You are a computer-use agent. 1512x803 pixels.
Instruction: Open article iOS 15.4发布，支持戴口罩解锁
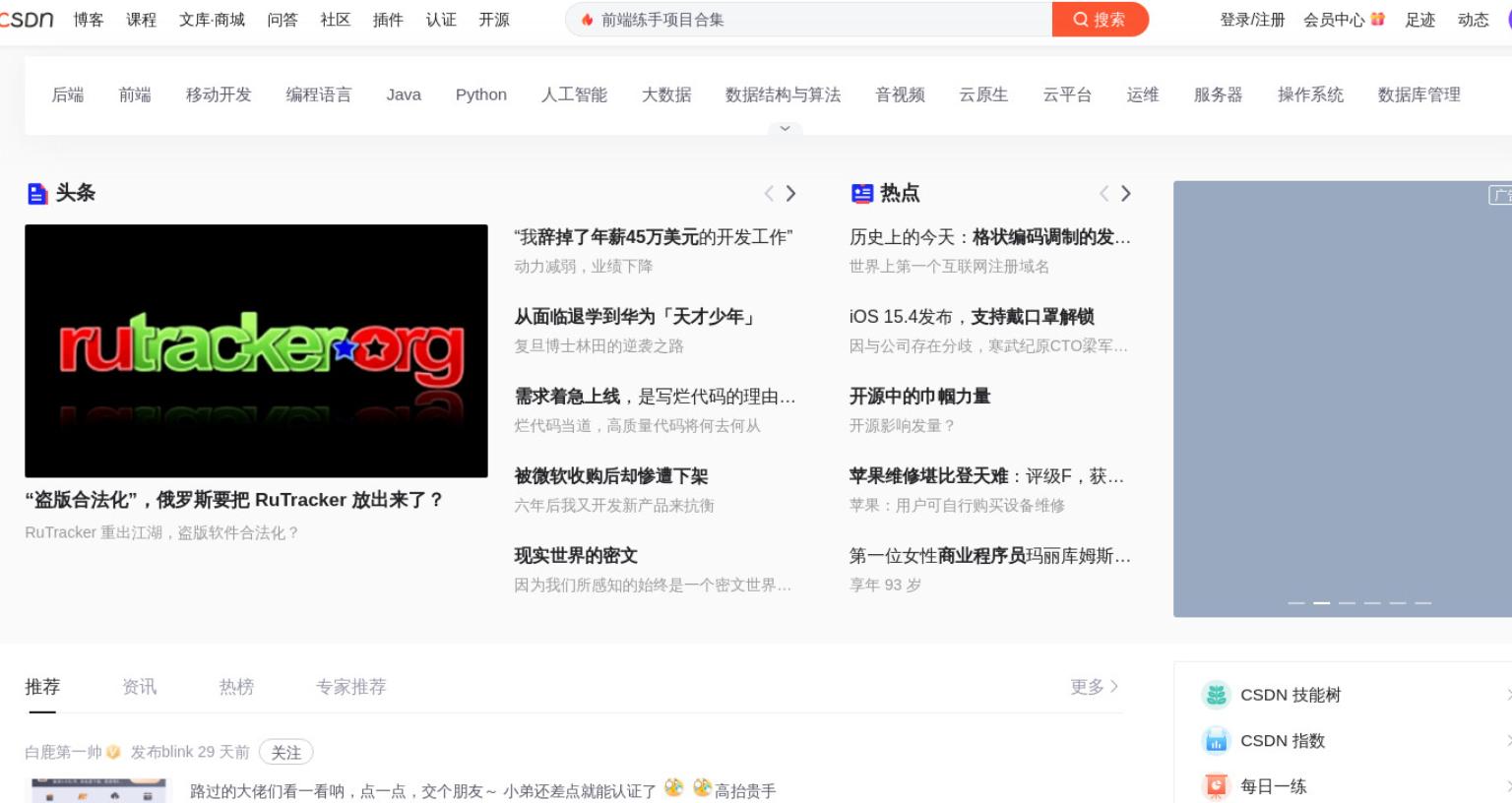tap(972, 317)
